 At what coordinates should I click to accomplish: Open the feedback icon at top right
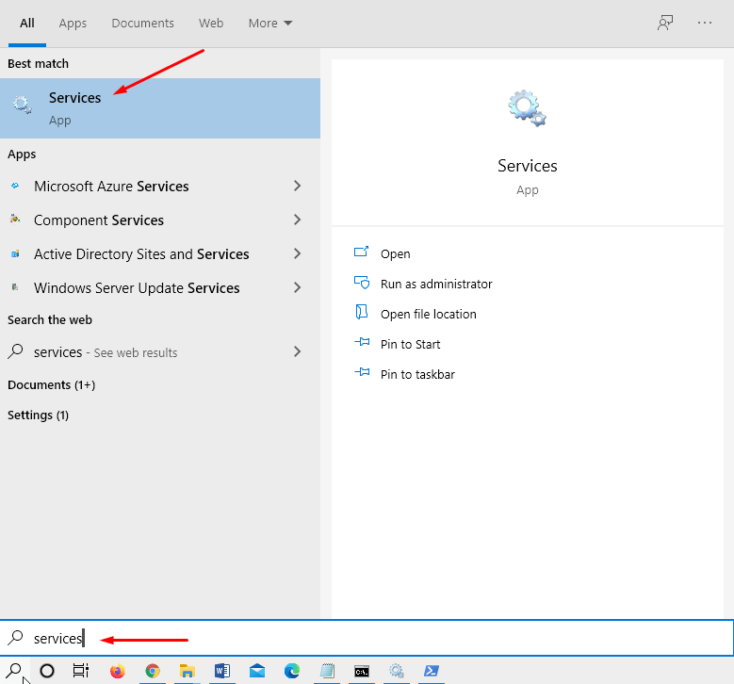665,22
